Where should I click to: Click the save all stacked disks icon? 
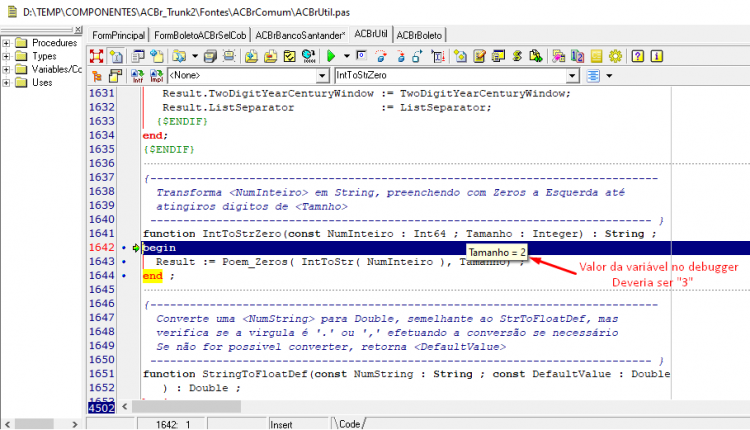[210, 56]
